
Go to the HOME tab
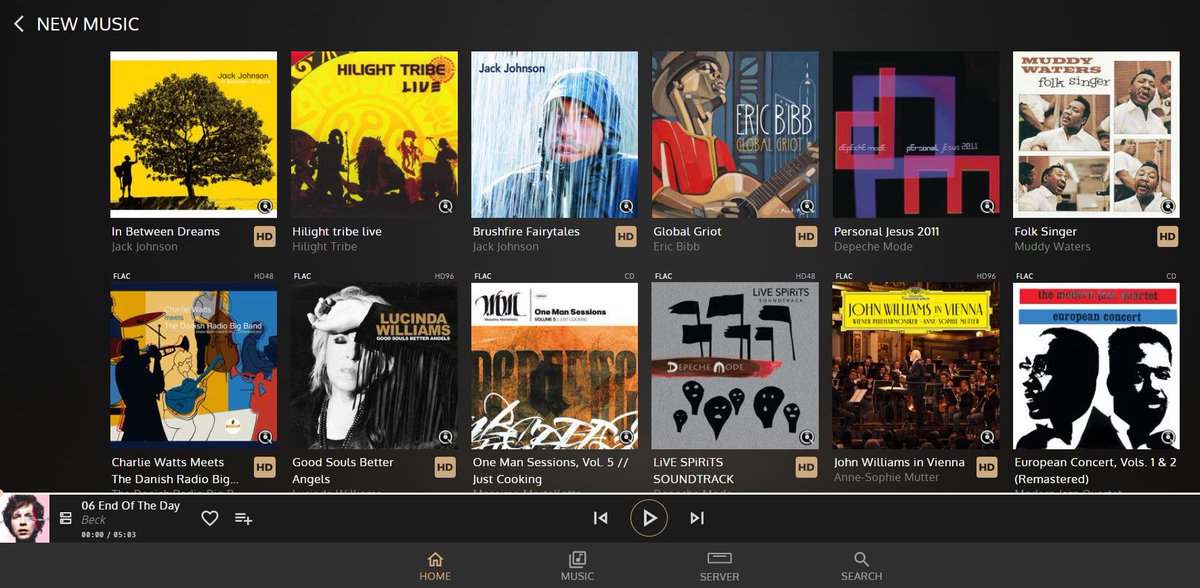[x=435, y=566]
